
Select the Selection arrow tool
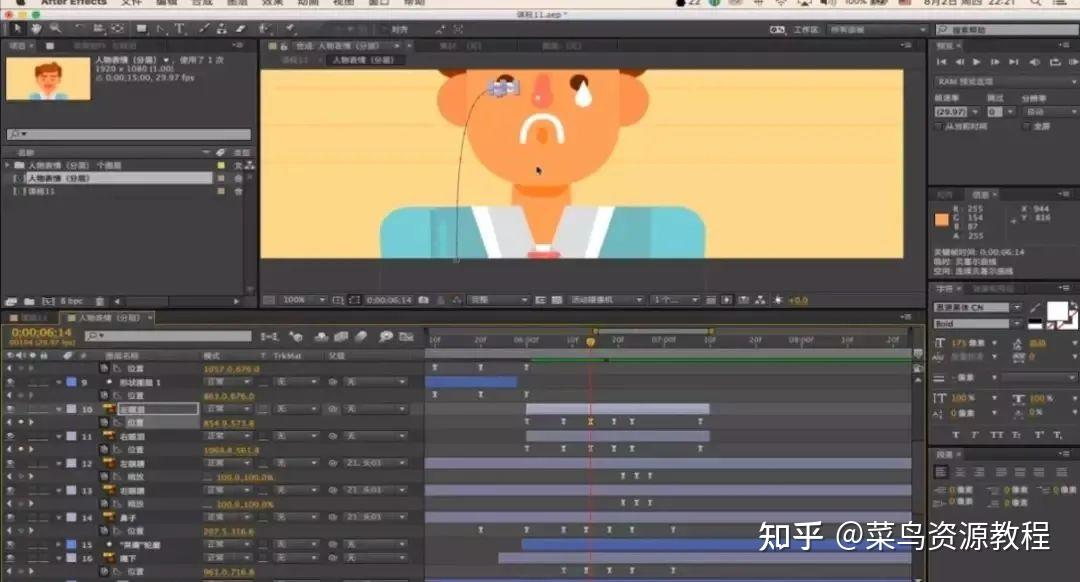17,28
